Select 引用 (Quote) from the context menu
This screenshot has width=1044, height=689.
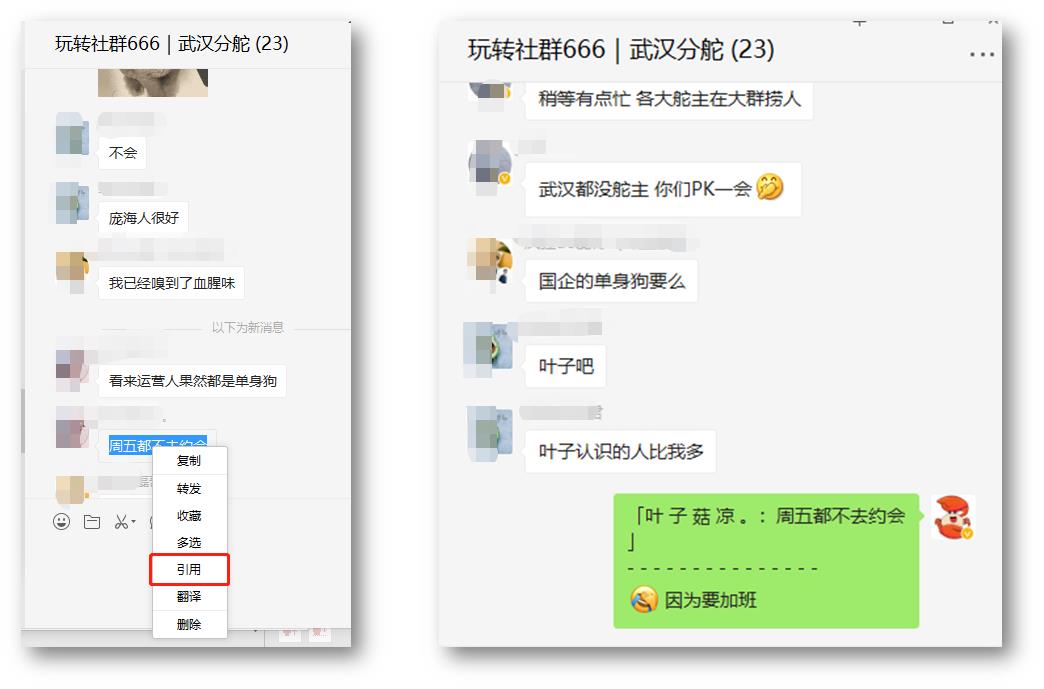coord(190,570)
